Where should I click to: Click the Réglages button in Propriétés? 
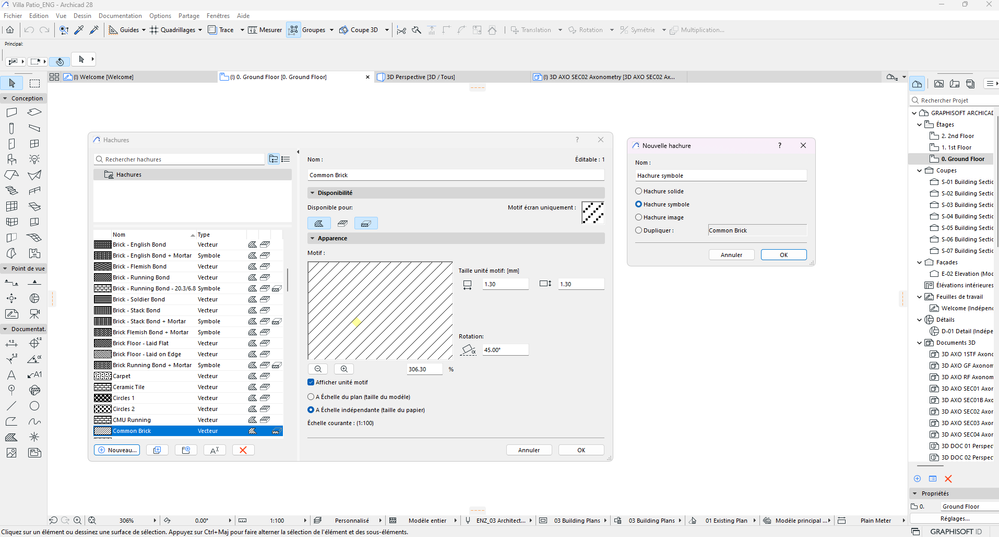954,519
